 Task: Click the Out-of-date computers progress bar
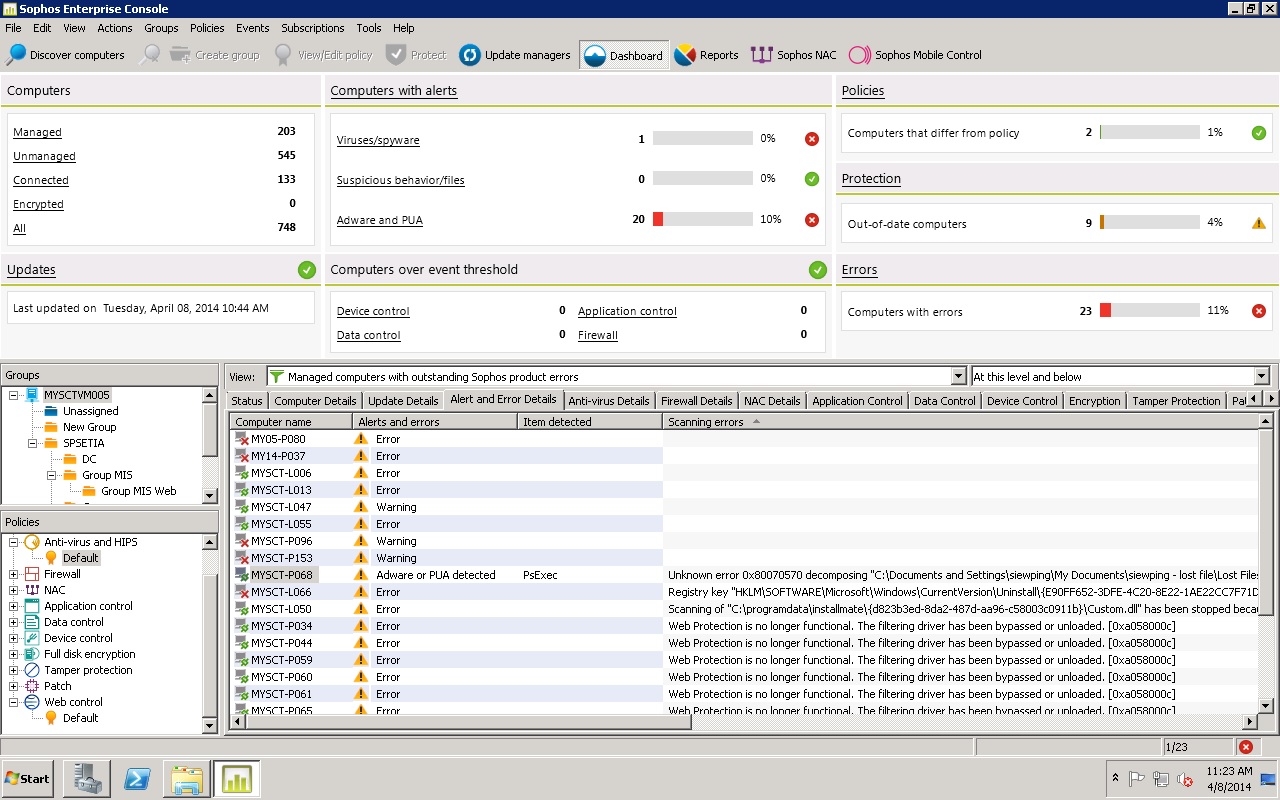(x=1150, y=223)
